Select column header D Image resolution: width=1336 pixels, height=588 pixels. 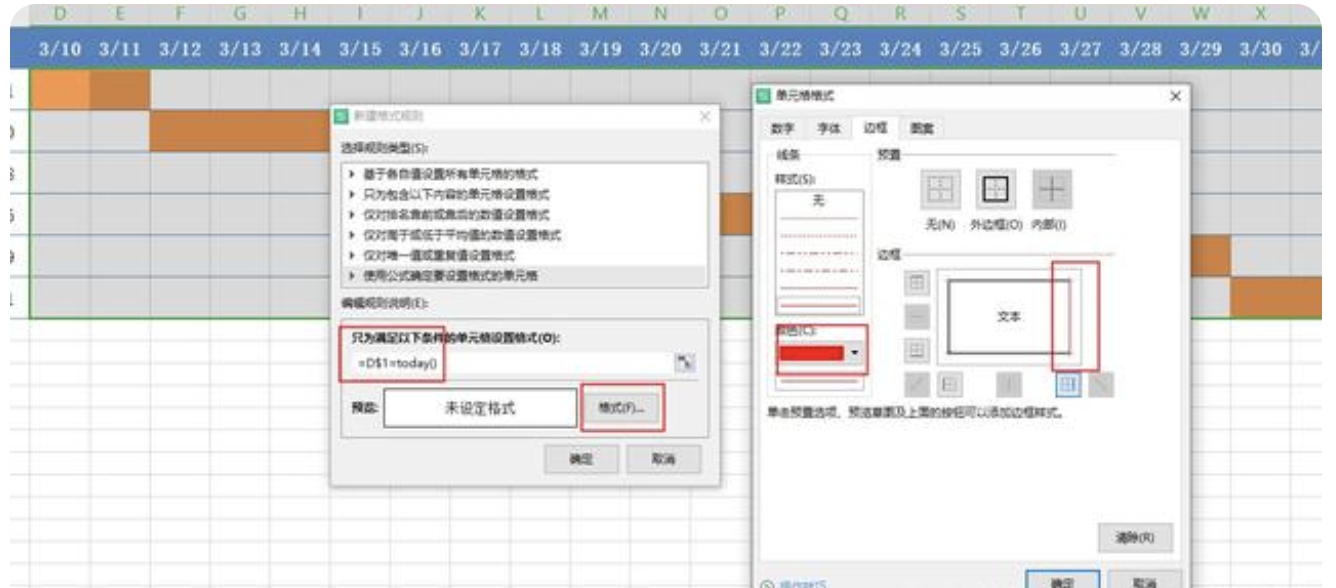[60, 14]
